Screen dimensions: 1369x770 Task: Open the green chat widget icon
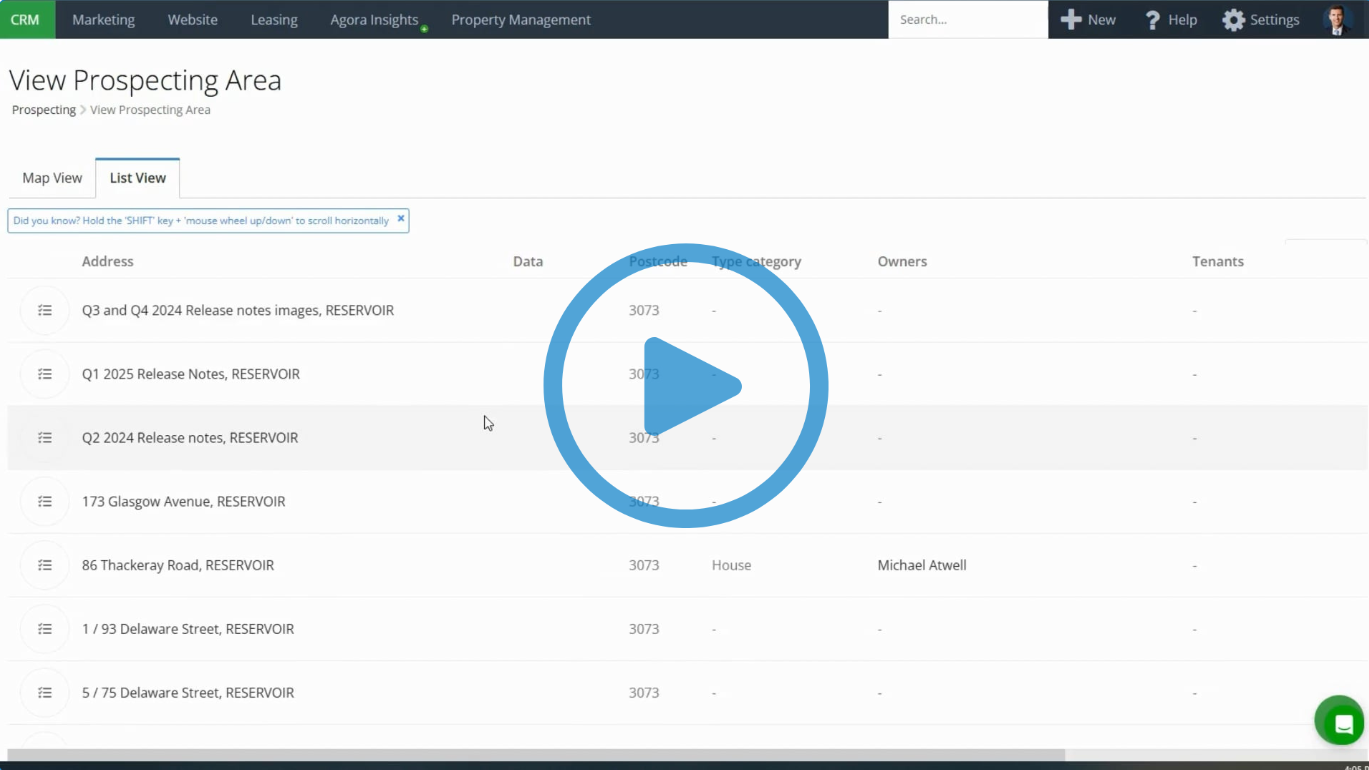coord(1340,722)
